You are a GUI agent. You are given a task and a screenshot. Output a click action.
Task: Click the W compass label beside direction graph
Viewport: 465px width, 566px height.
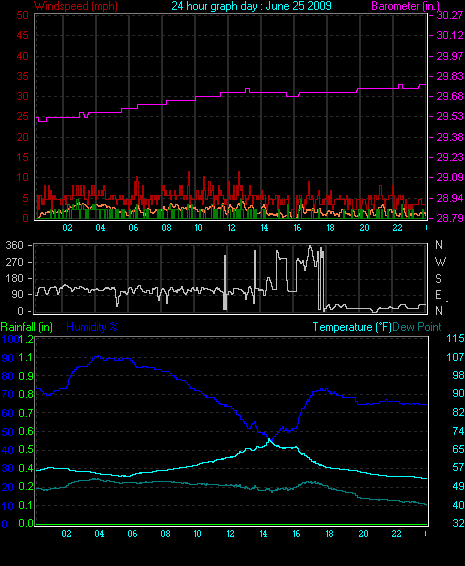(x=440, y=261)
